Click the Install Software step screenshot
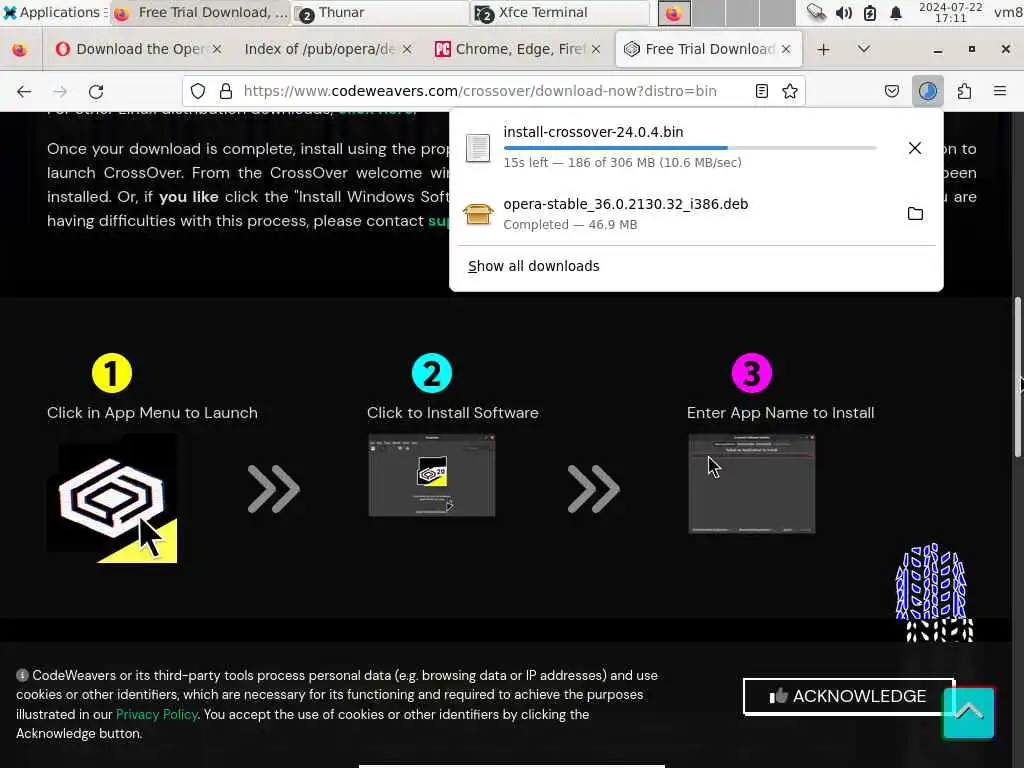1024x768 pixels. click(x=432, y=475)
